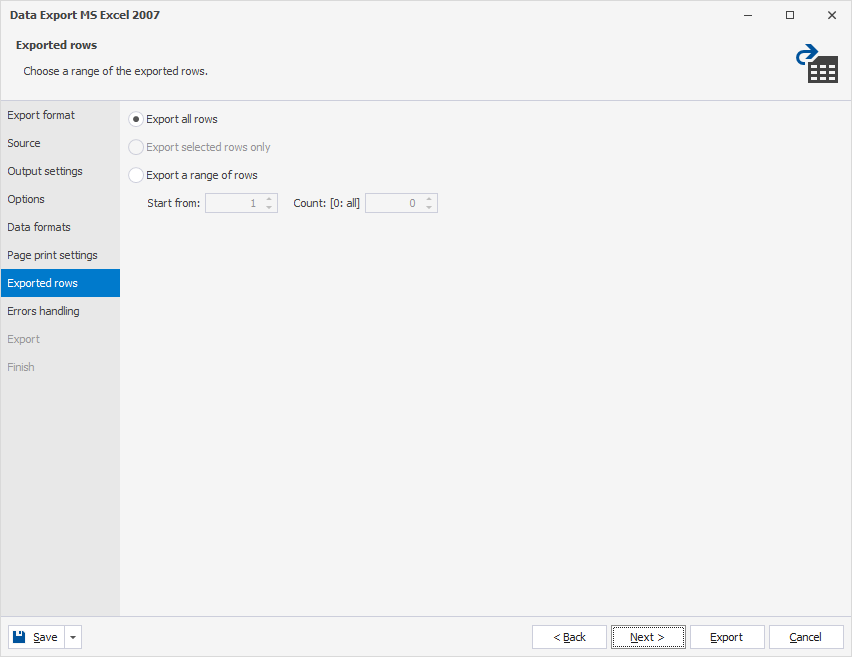
Task: Open the Data formats page
Action: [60, 227]
